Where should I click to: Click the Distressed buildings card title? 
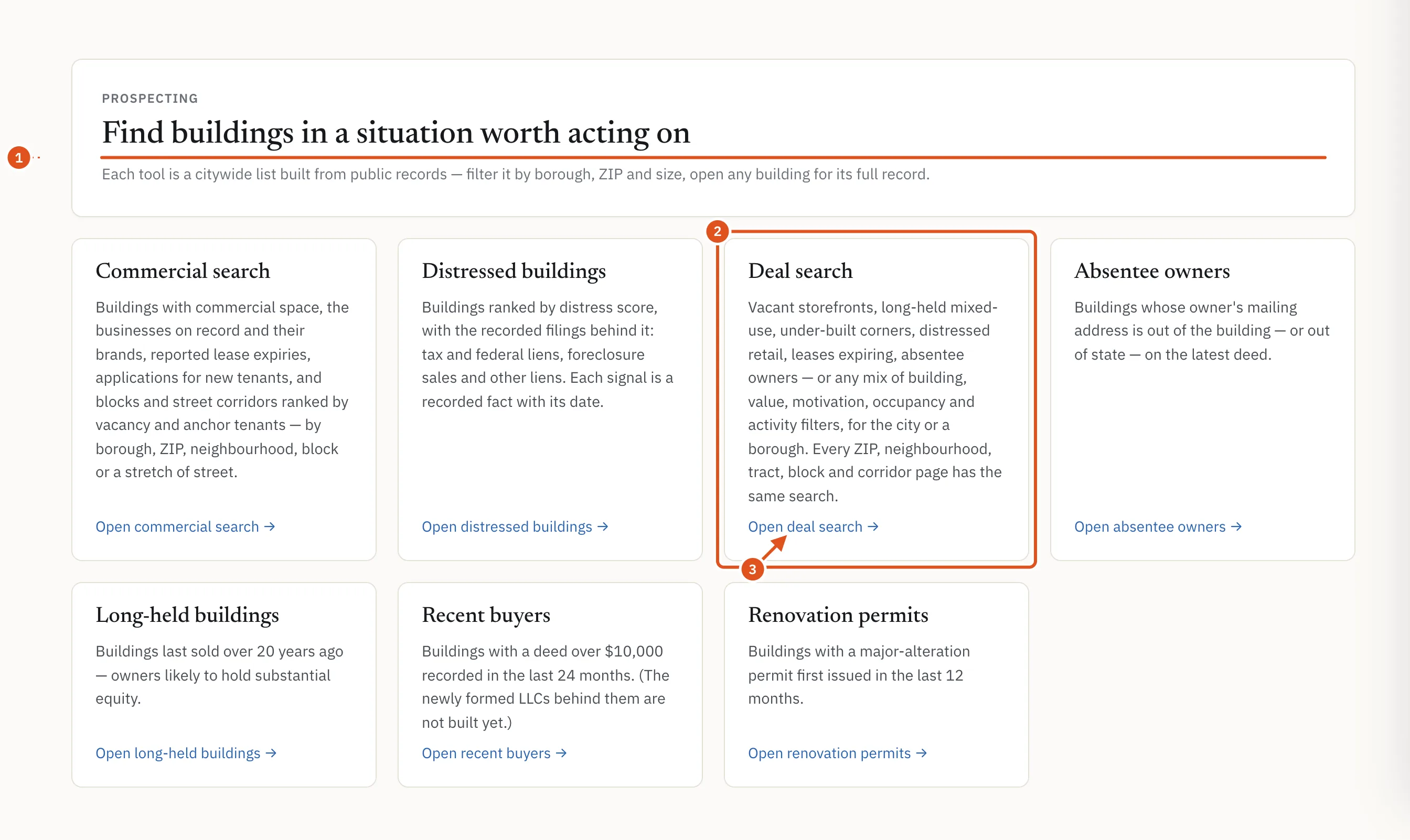tap(514, 271)
